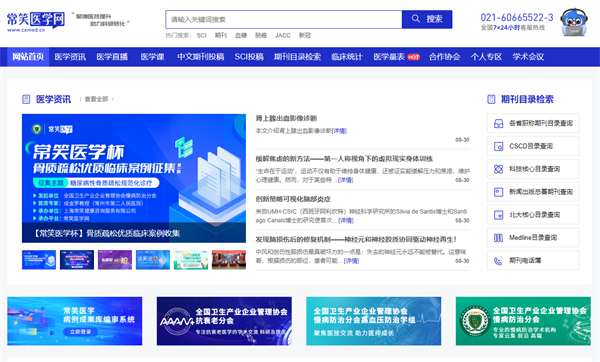The height and width of the screenshot is (362, 600).
Task: Select the second carousel thumbnail
Action: pyautogui.click(x=77, y=260)
